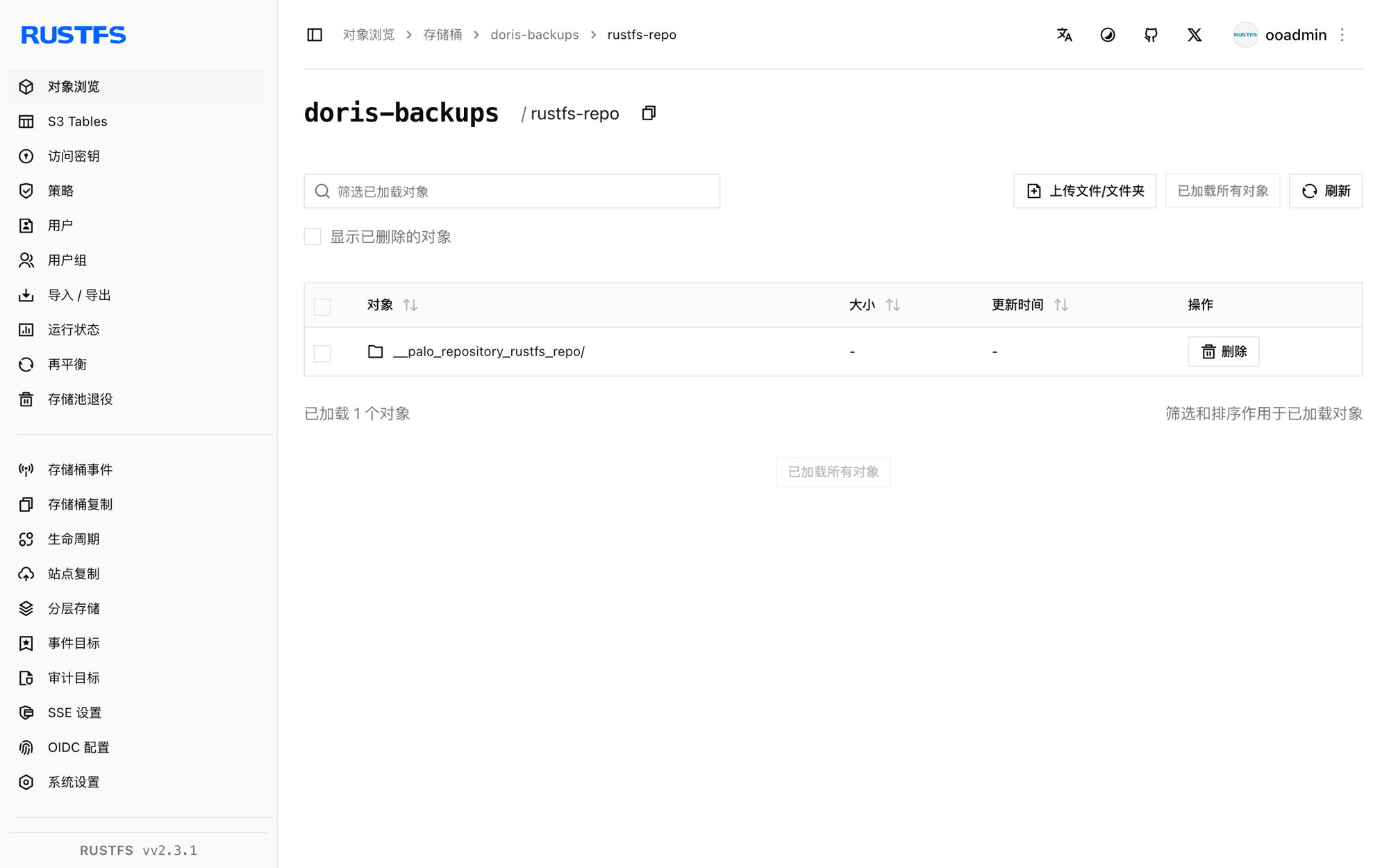Open 策略 in sidebar

[x=136, y=191]
